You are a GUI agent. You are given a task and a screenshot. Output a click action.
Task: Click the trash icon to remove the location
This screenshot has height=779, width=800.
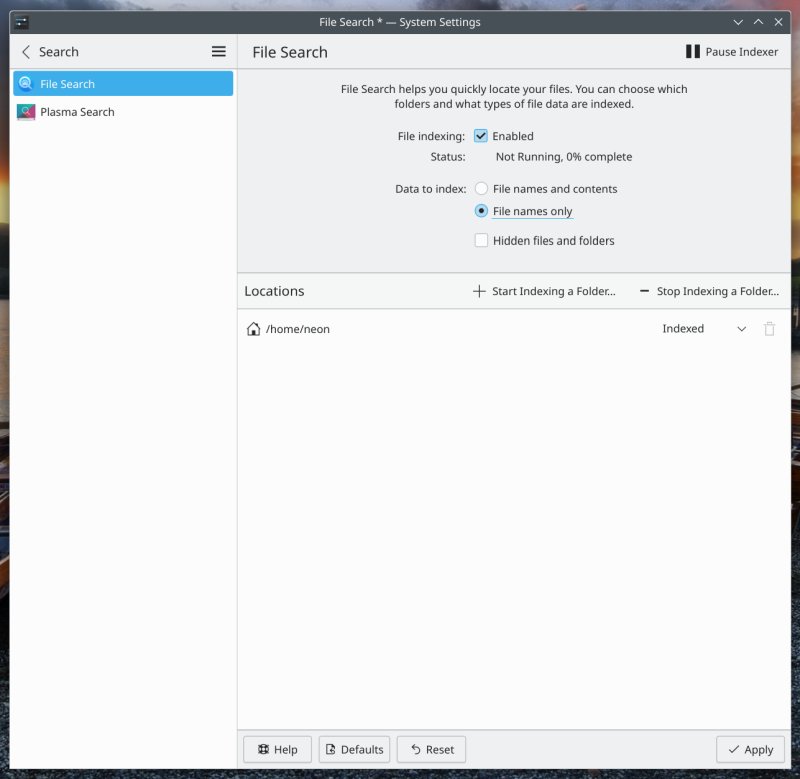770,328
